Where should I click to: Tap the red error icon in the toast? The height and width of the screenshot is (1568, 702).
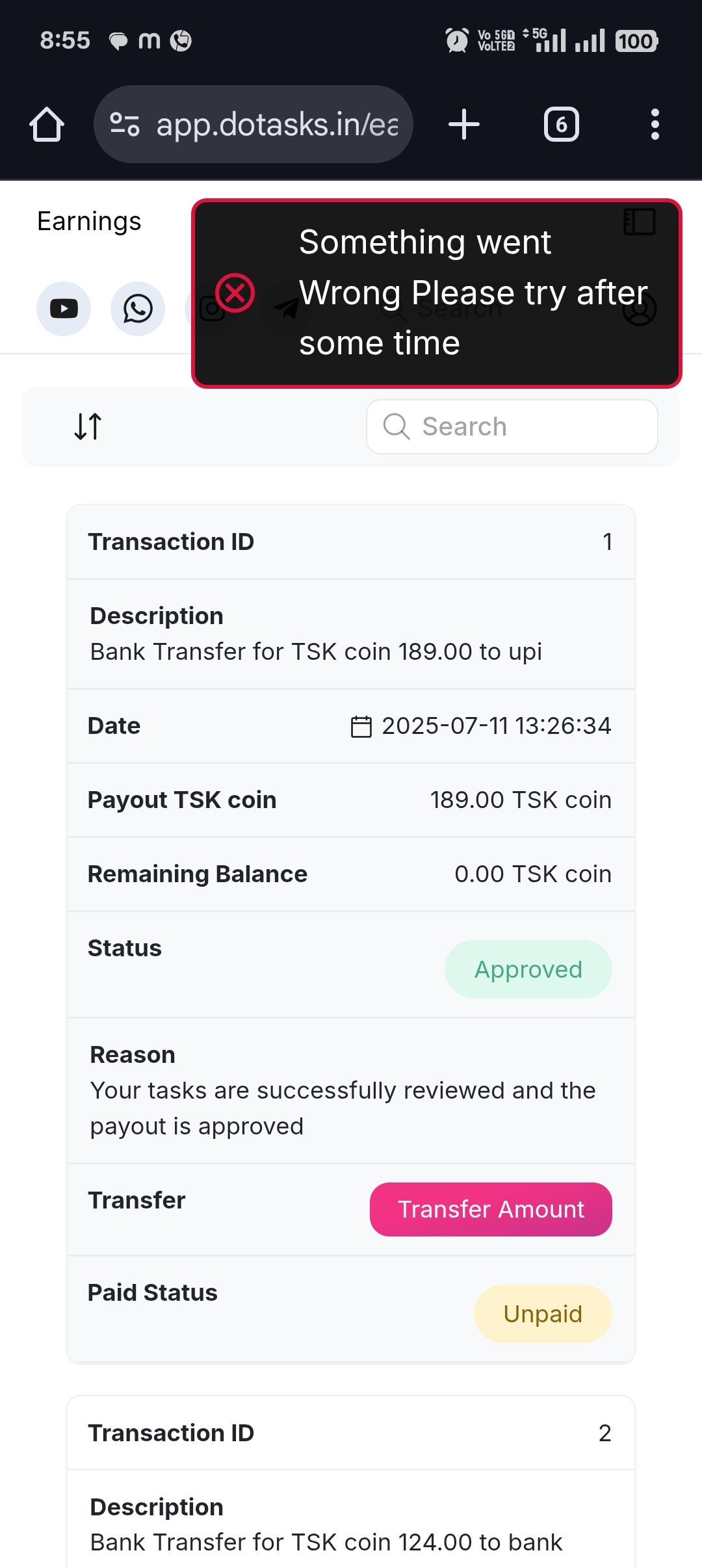point(235,293)
